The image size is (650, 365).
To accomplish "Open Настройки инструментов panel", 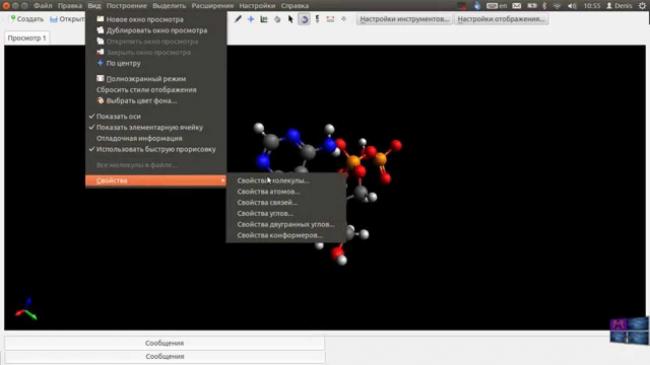I will point(405,19).
